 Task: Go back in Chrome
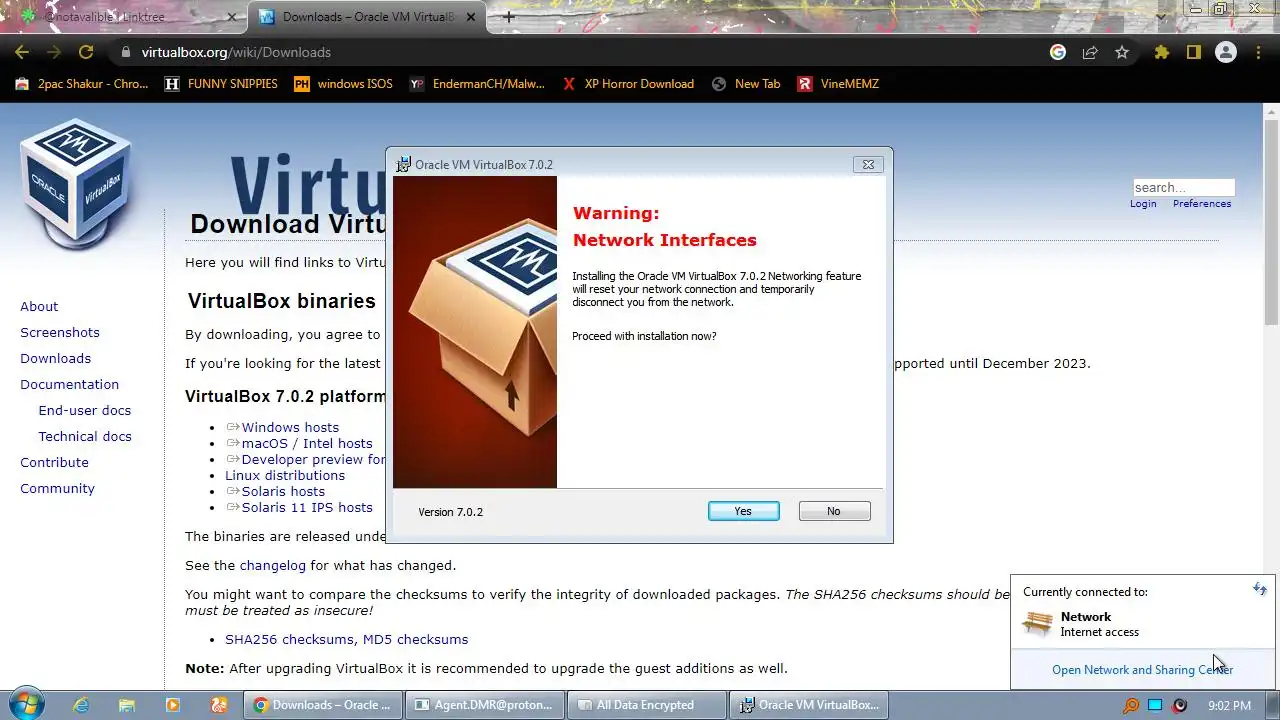click(22, 52)
